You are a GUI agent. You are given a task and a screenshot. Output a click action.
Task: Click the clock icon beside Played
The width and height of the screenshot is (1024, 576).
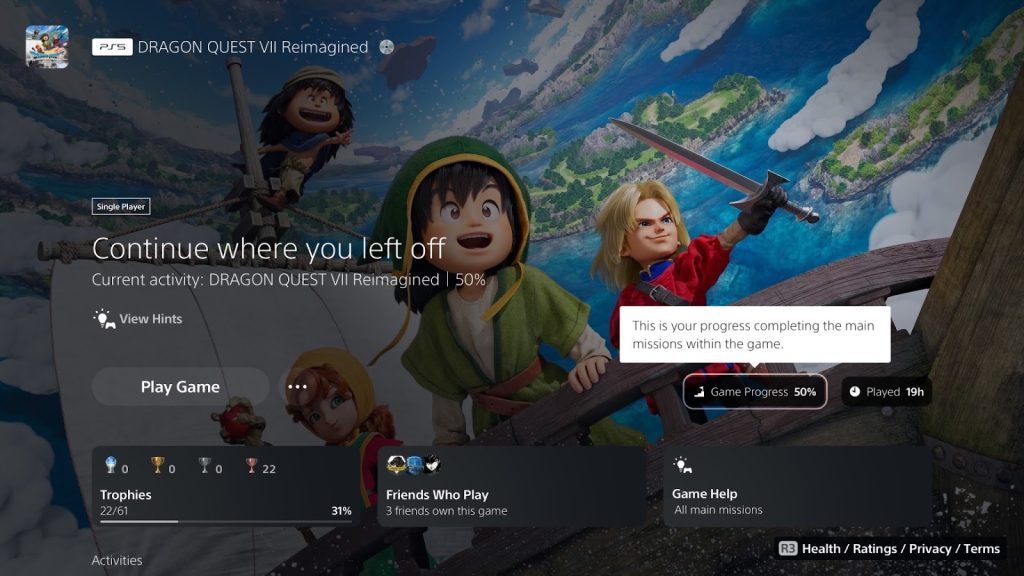[x=855, y=392]
